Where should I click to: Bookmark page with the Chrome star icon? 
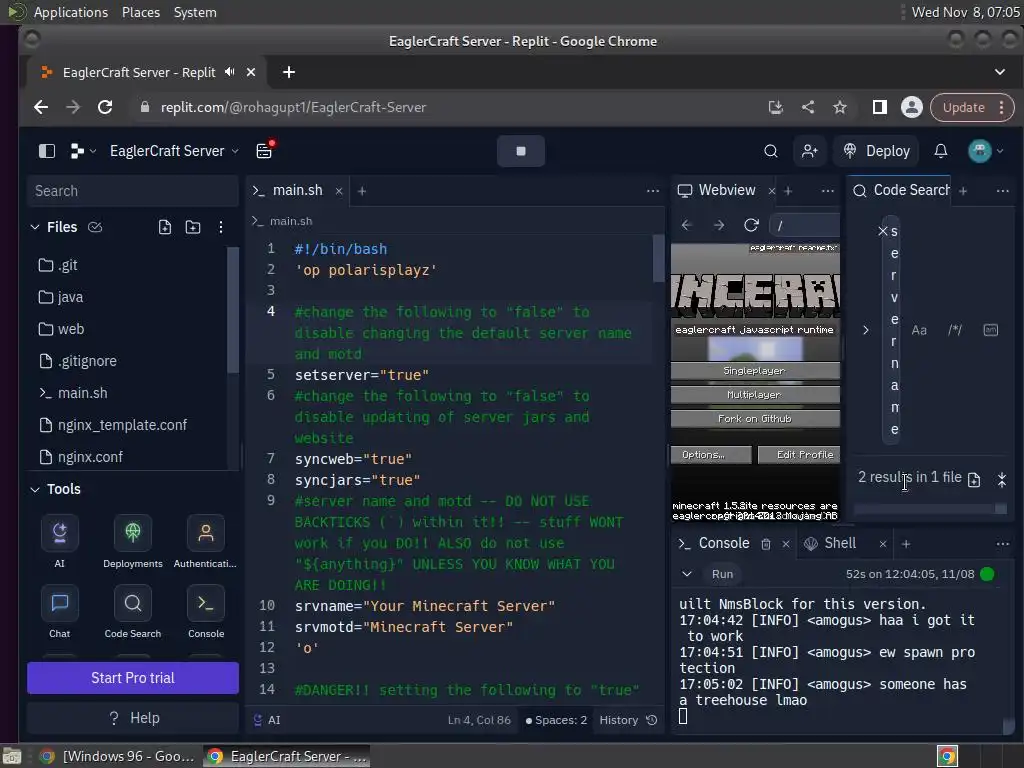[839, 107]
